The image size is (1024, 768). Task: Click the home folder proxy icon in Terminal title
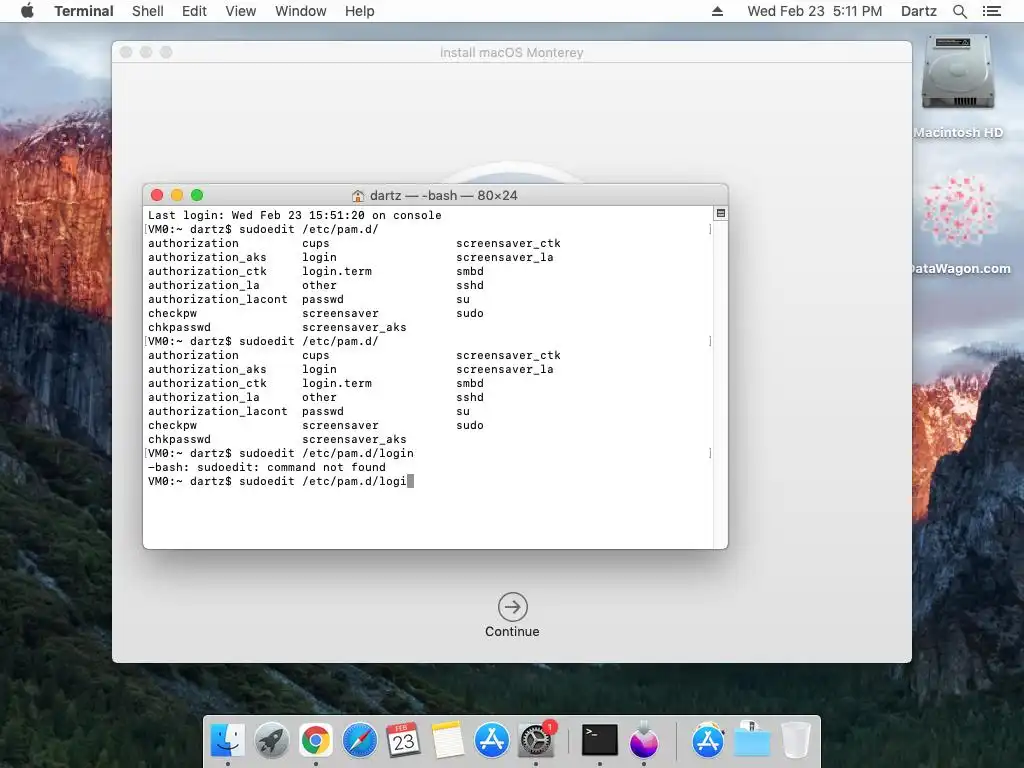tap(358, 195)
